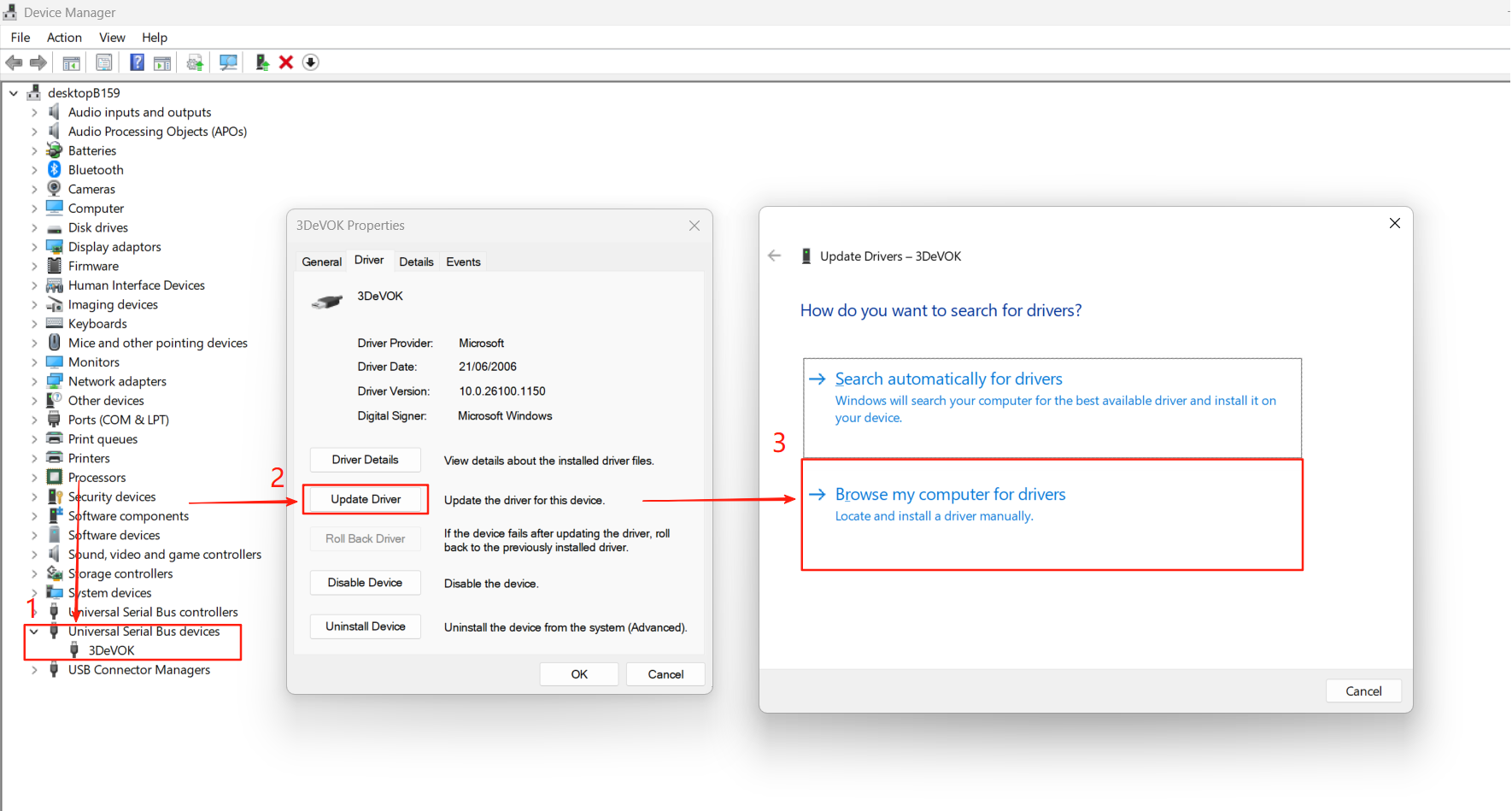
Task: Click the Display adaptors category icon
Action: tap(55, 246)
